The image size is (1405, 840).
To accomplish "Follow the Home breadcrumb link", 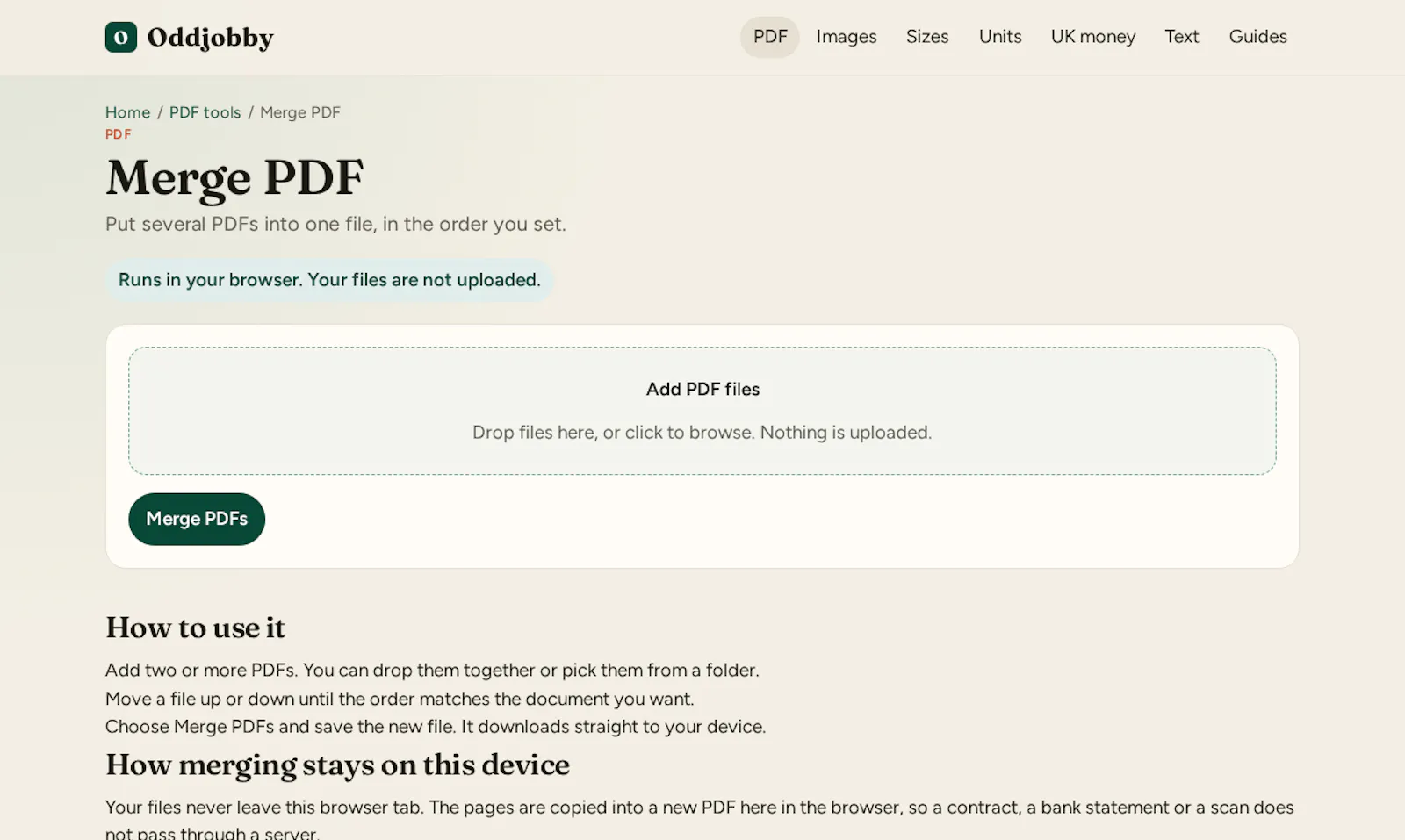I will click(127, 112).
